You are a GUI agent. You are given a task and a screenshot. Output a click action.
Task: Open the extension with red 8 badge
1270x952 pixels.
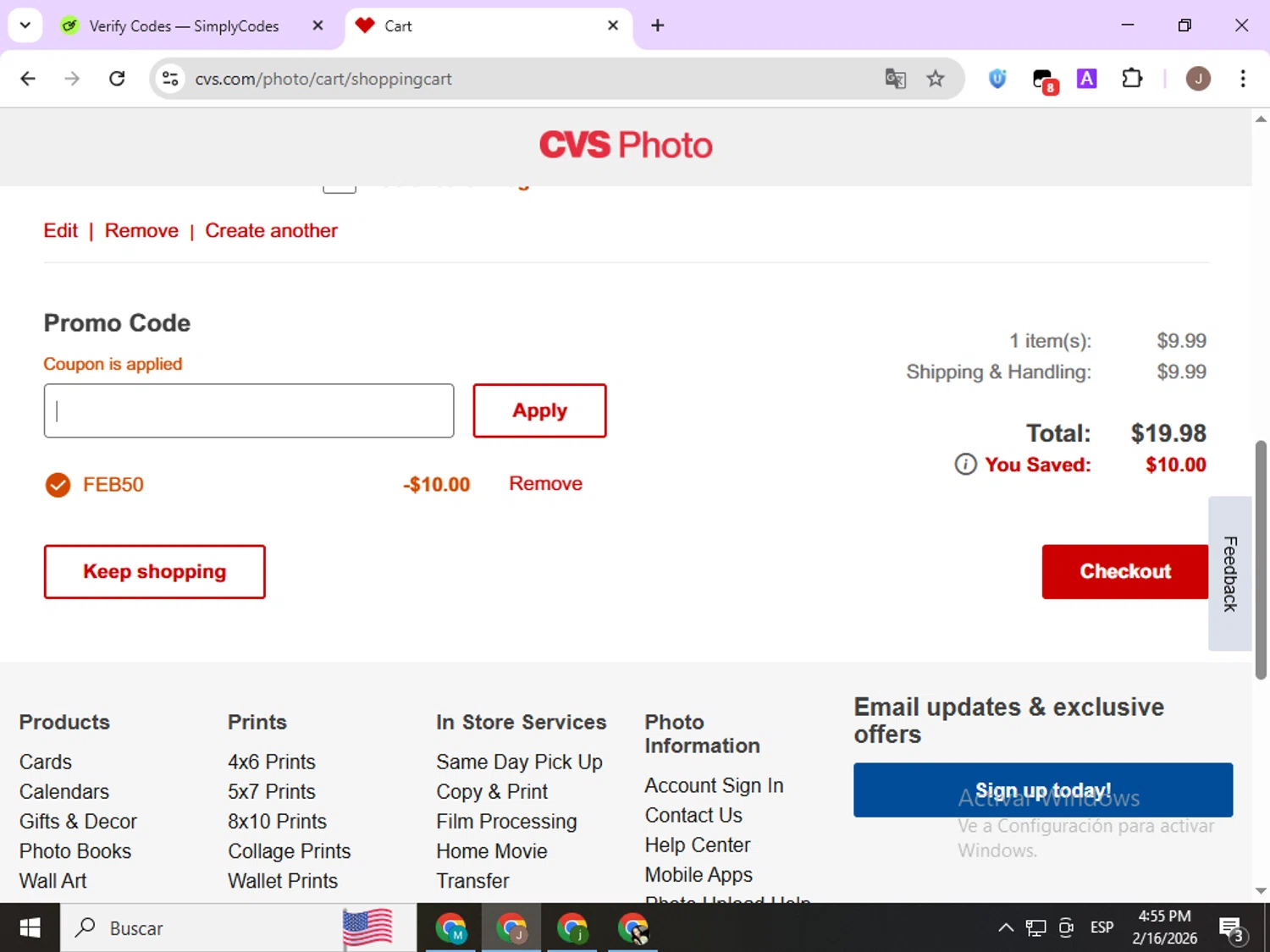[x=1045, y=80]
